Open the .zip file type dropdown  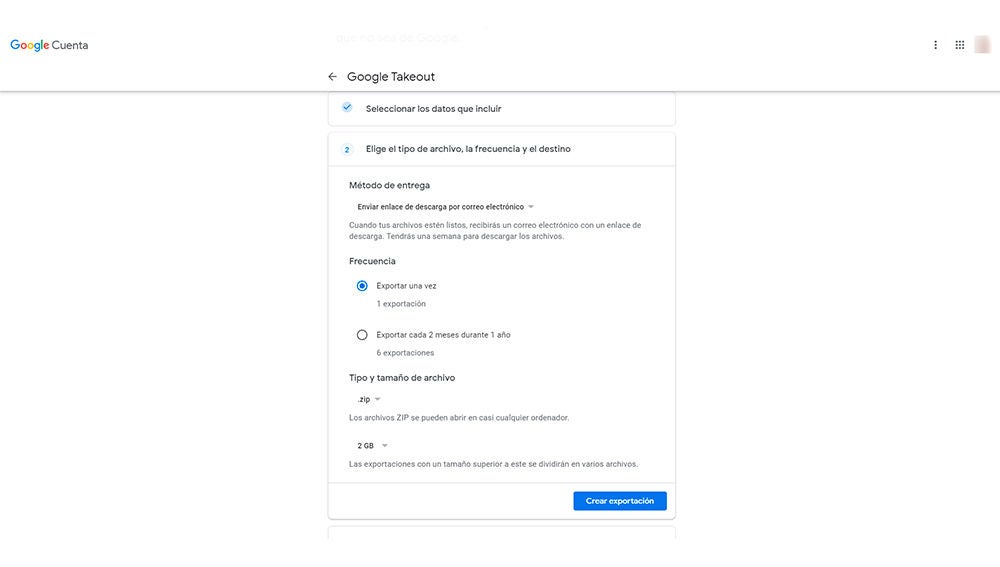pos(369,399)
